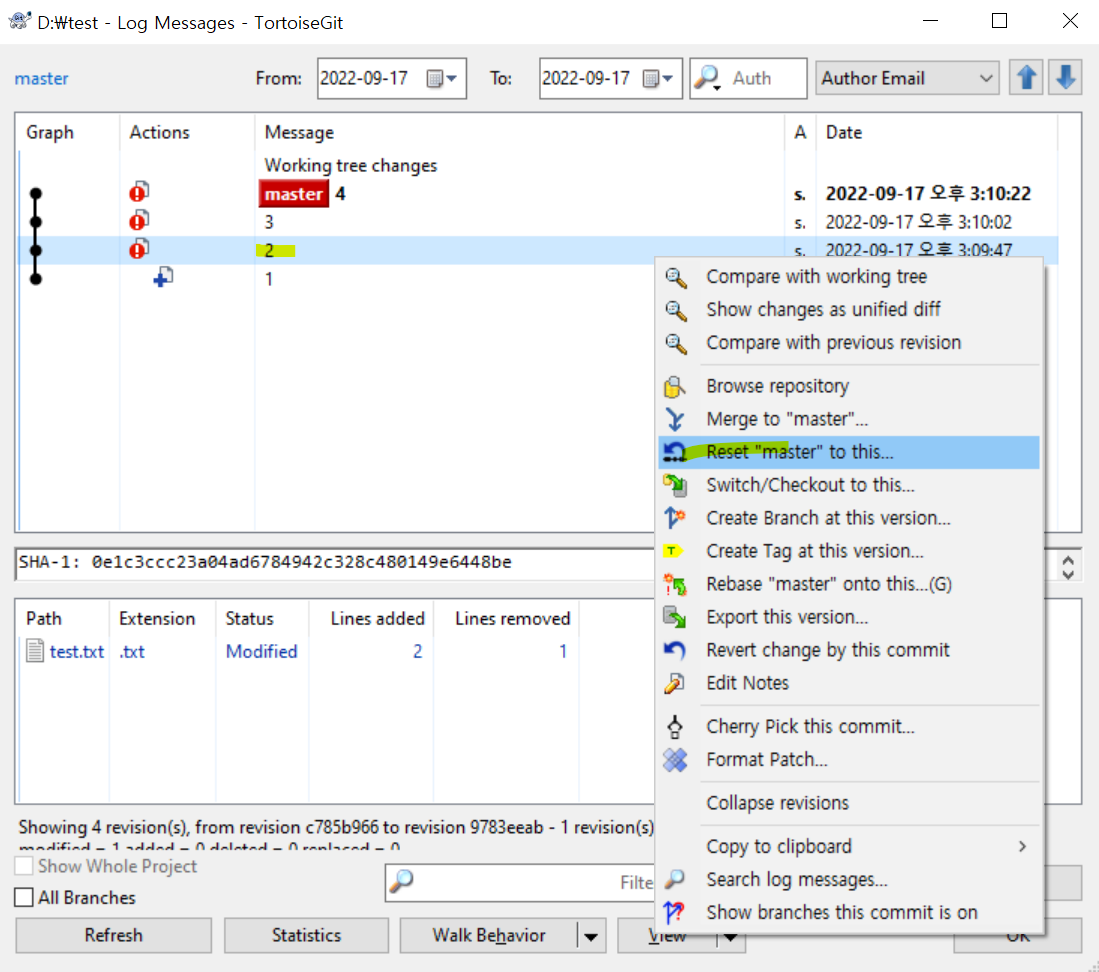Open the Author Email filter dropdown
The image size is (1099, 972).
coord(907,78)
